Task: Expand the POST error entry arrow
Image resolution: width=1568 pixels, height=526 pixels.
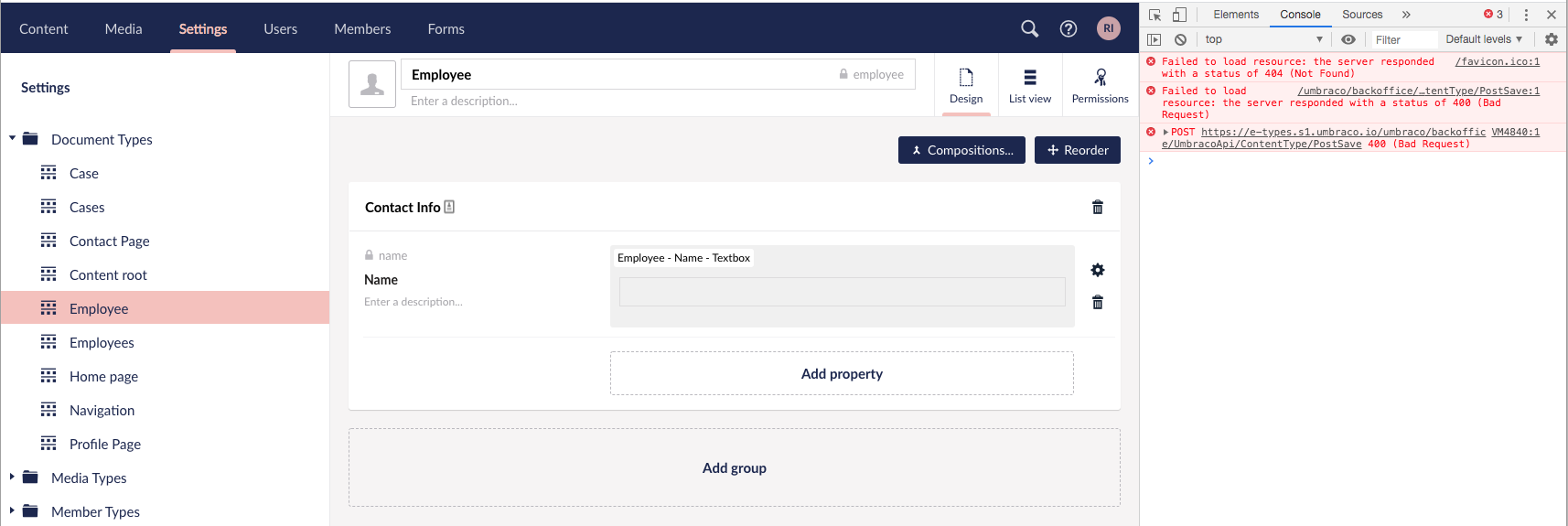Action: [x=1165, y=133]
